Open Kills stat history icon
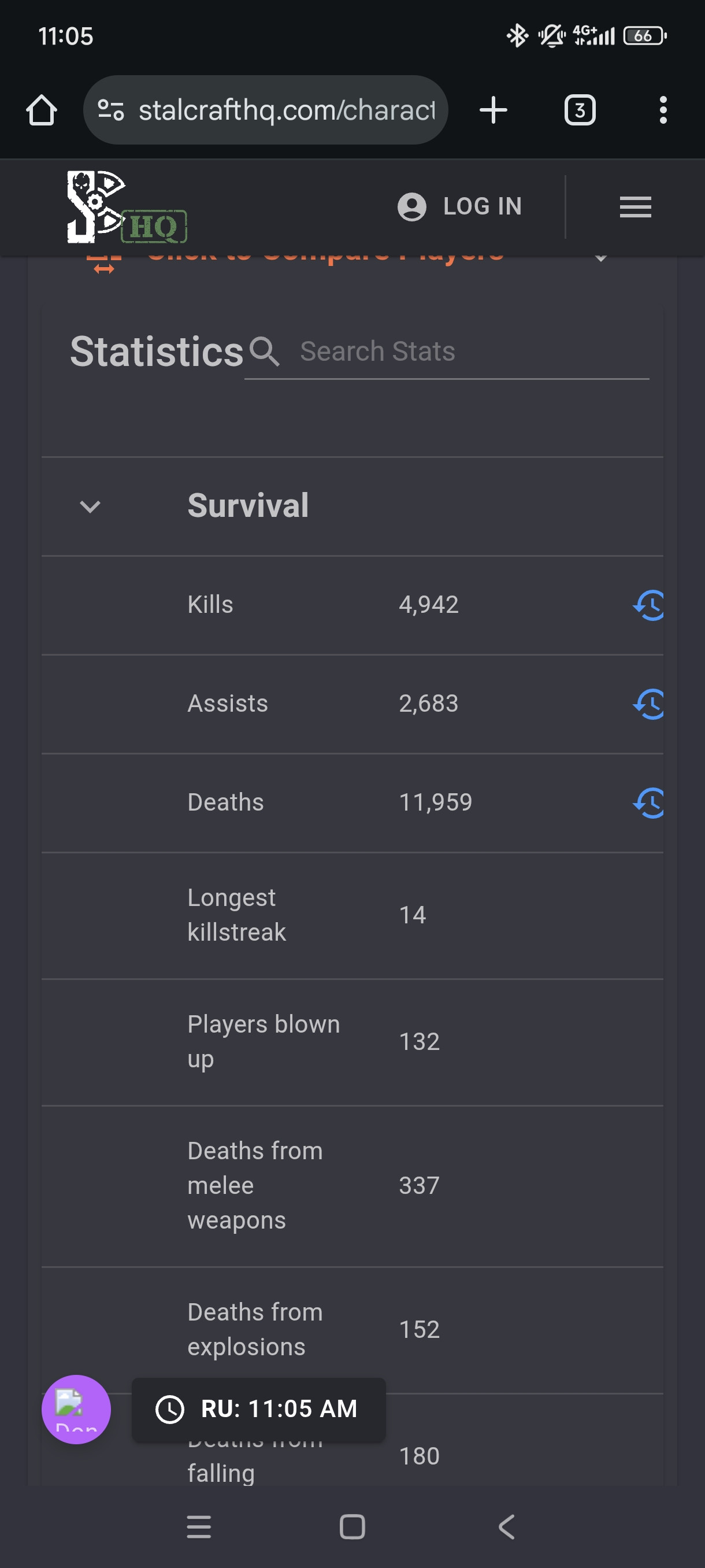This screenshot has height=1568, width=705. [648, 604]
